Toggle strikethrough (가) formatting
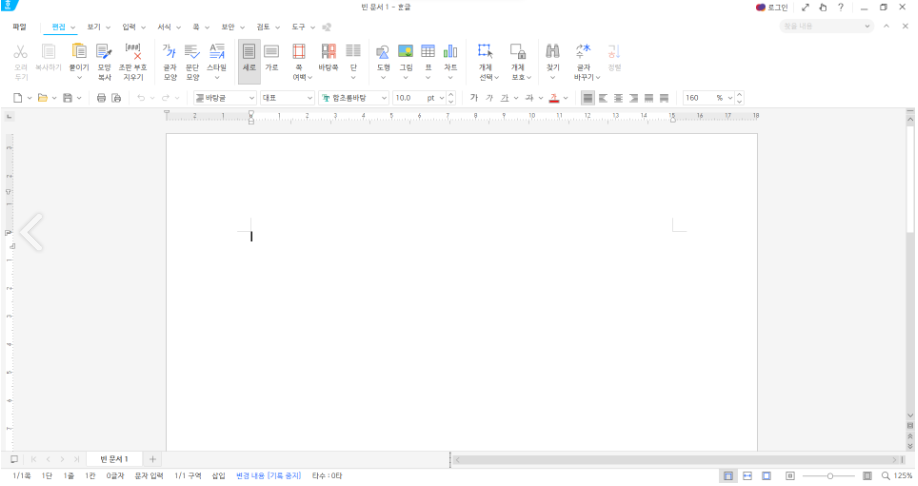 point(529,98)
